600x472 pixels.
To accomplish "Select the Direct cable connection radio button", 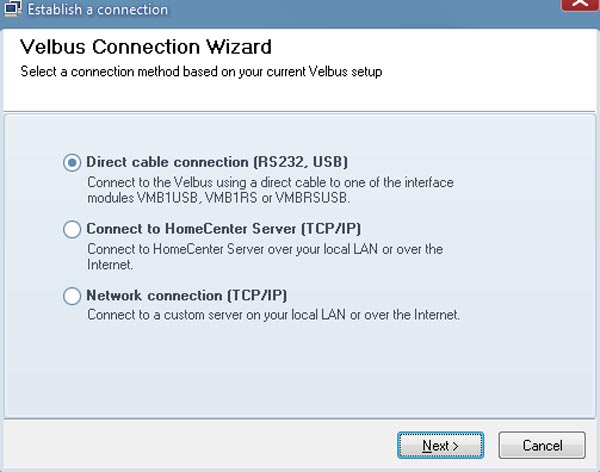I will (x=72, y=163).
